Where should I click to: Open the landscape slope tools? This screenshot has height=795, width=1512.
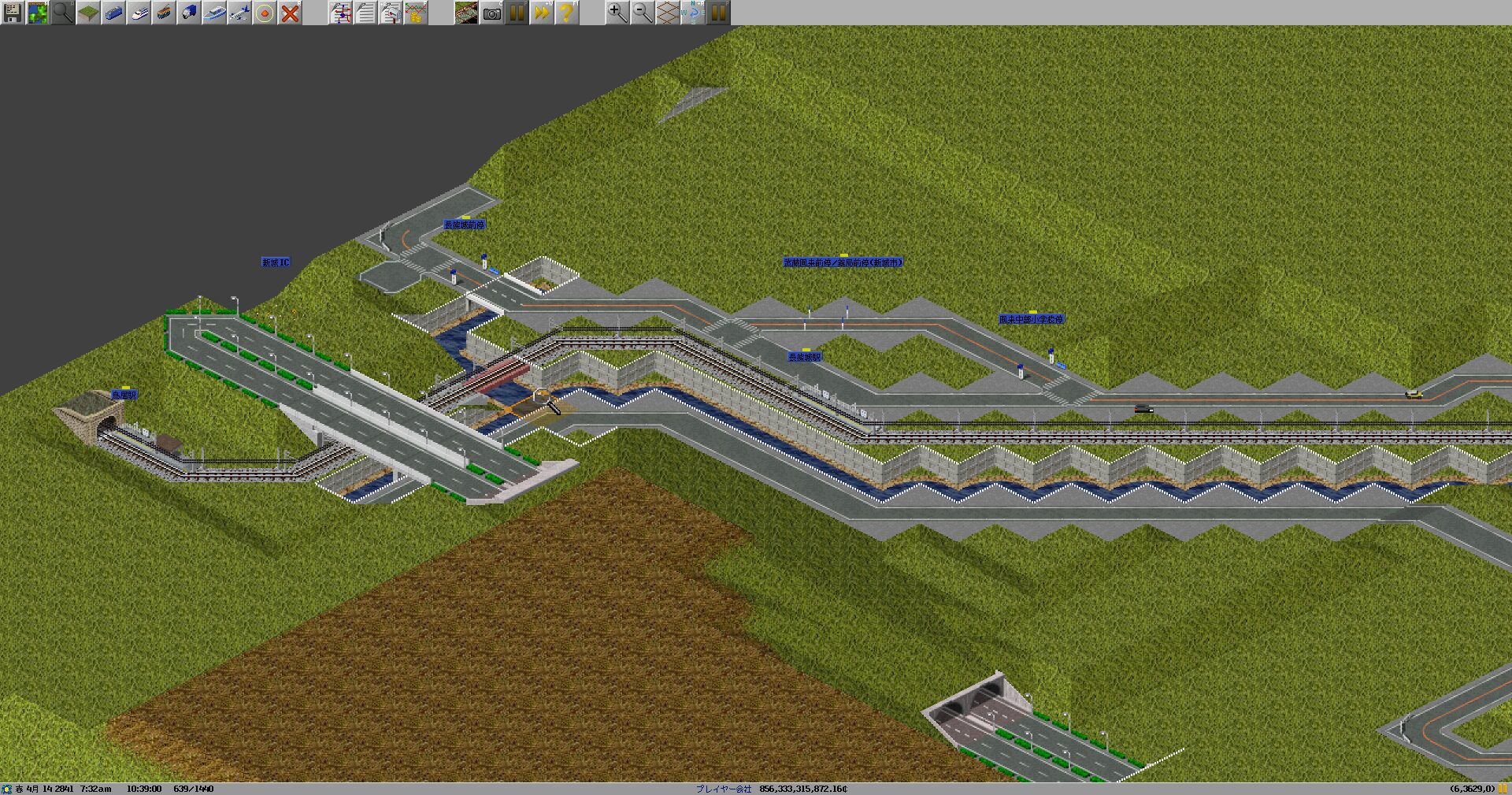(x=88, y=13)
